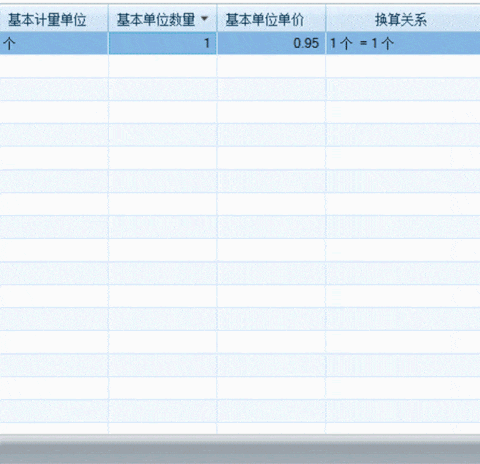Screen dimensions: 480x464
Task: Click empty third-row cell under 基本单位单价
Action: tap(271, 89)
